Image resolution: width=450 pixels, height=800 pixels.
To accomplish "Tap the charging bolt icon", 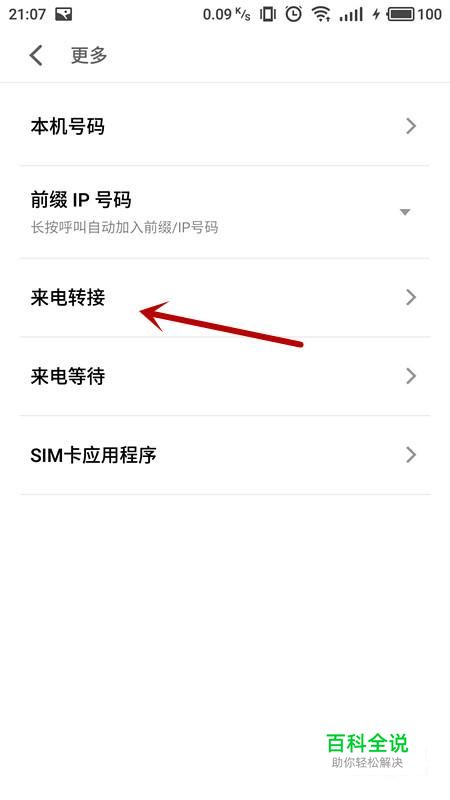I will click(376, 14).
